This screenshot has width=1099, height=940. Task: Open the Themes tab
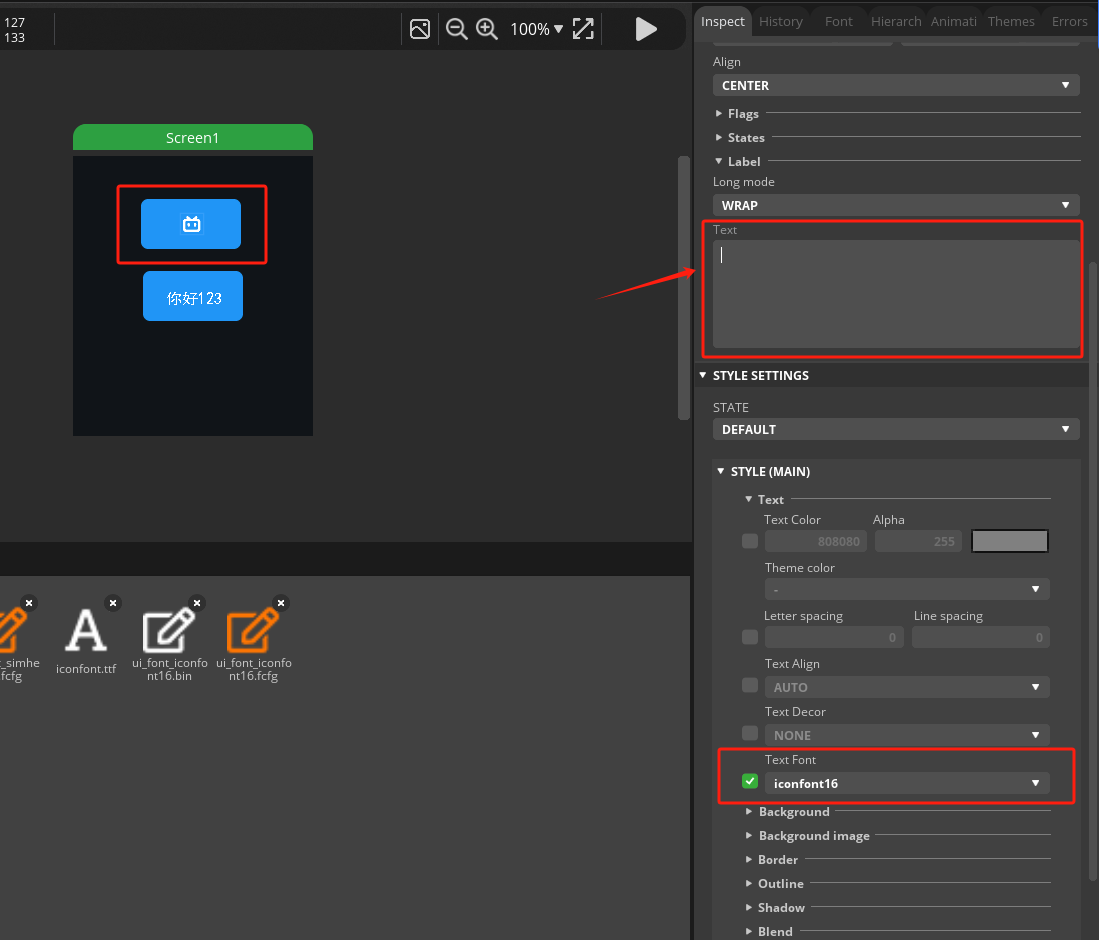coord(1011,21)
